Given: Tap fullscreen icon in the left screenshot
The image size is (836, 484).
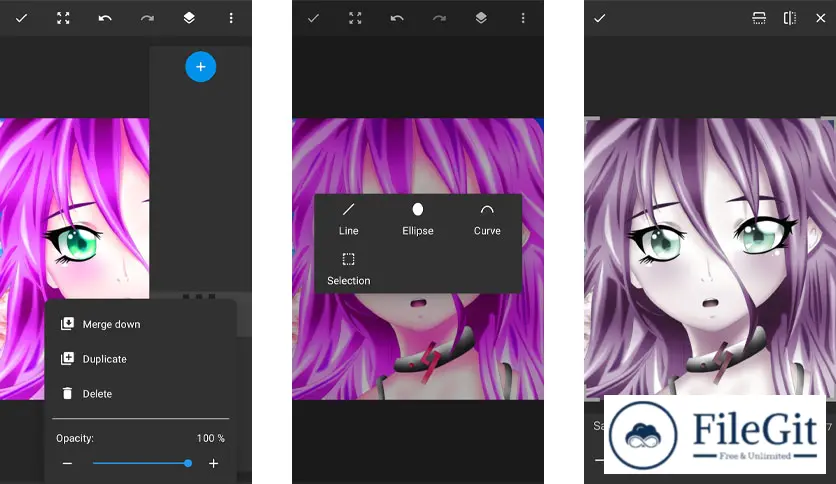Looking at the screenshot, I should [63, 18].
